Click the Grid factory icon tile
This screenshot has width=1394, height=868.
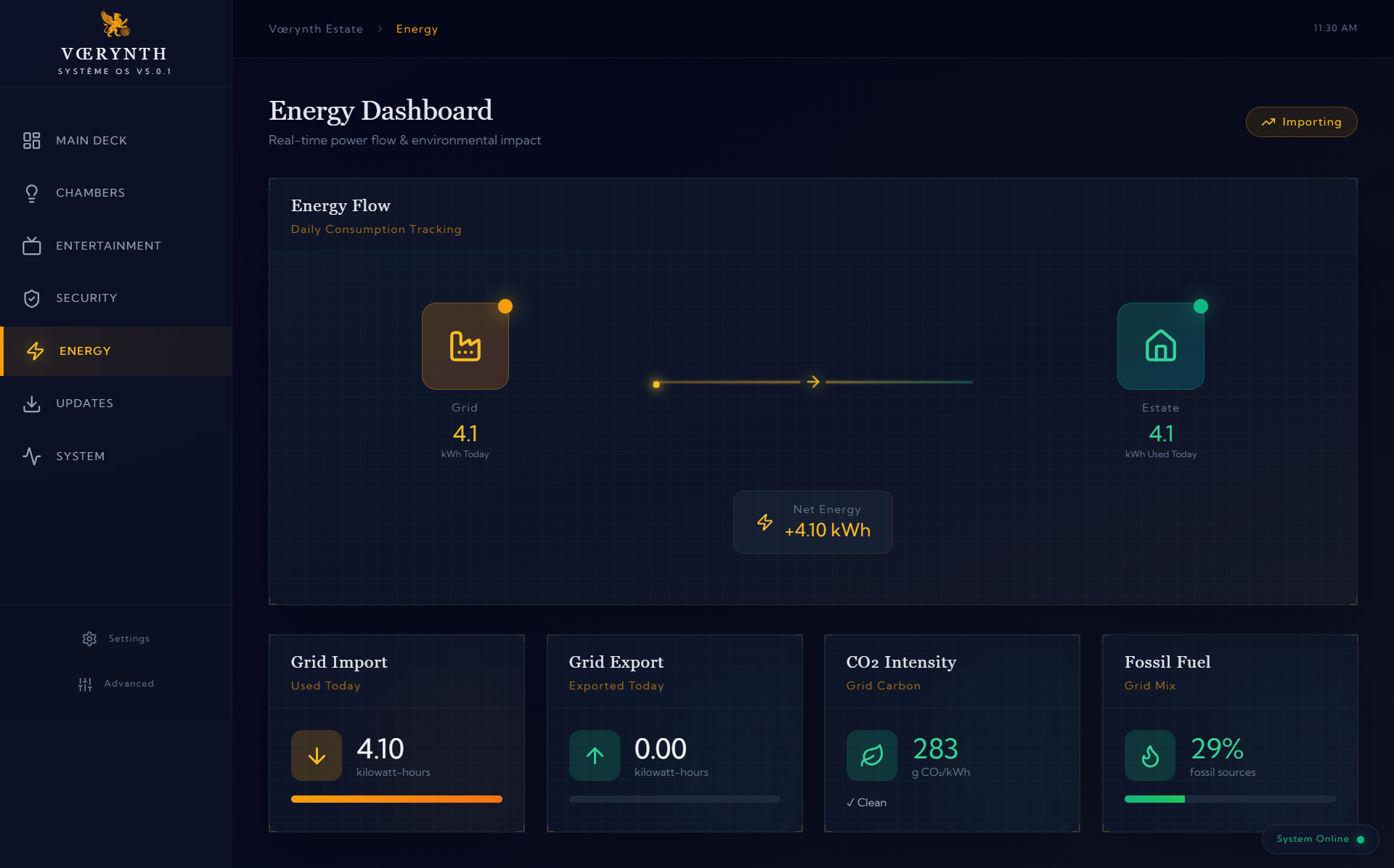(465, 346)
